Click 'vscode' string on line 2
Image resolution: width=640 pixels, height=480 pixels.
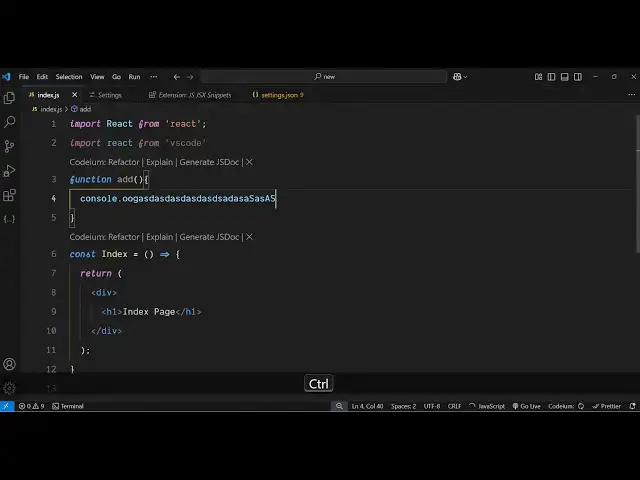(x=186, y=143)
